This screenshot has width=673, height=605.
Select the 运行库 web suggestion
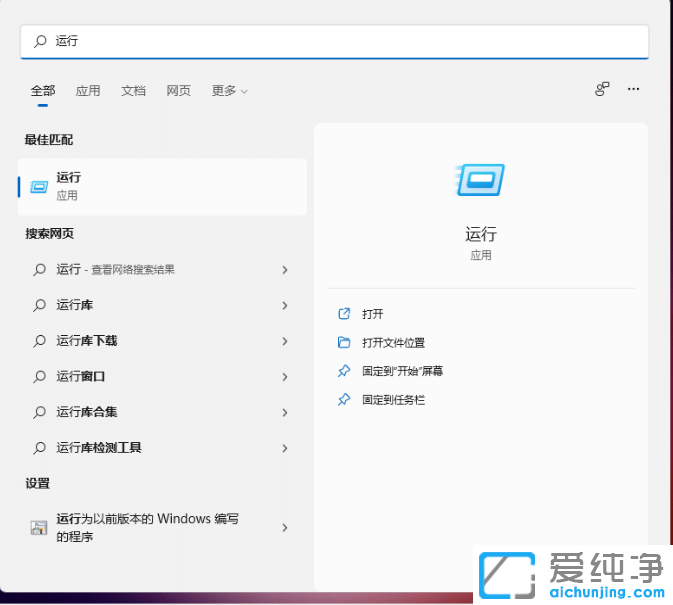(162, 305)
